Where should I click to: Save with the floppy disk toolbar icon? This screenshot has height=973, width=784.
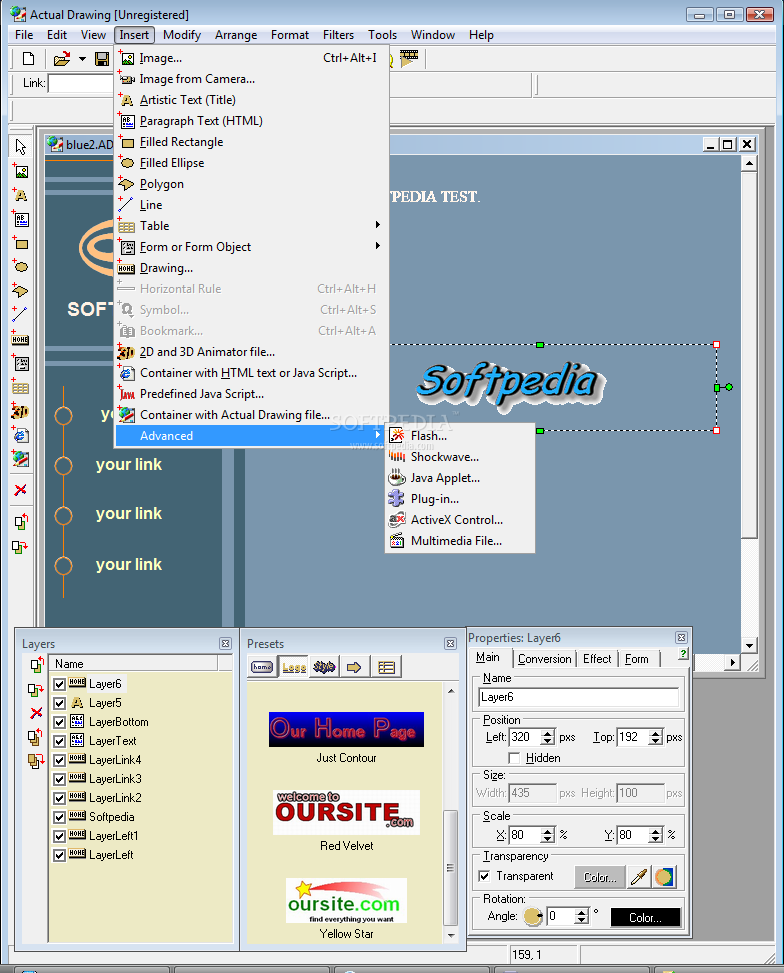pyautogui.click(x=102, y=59)
